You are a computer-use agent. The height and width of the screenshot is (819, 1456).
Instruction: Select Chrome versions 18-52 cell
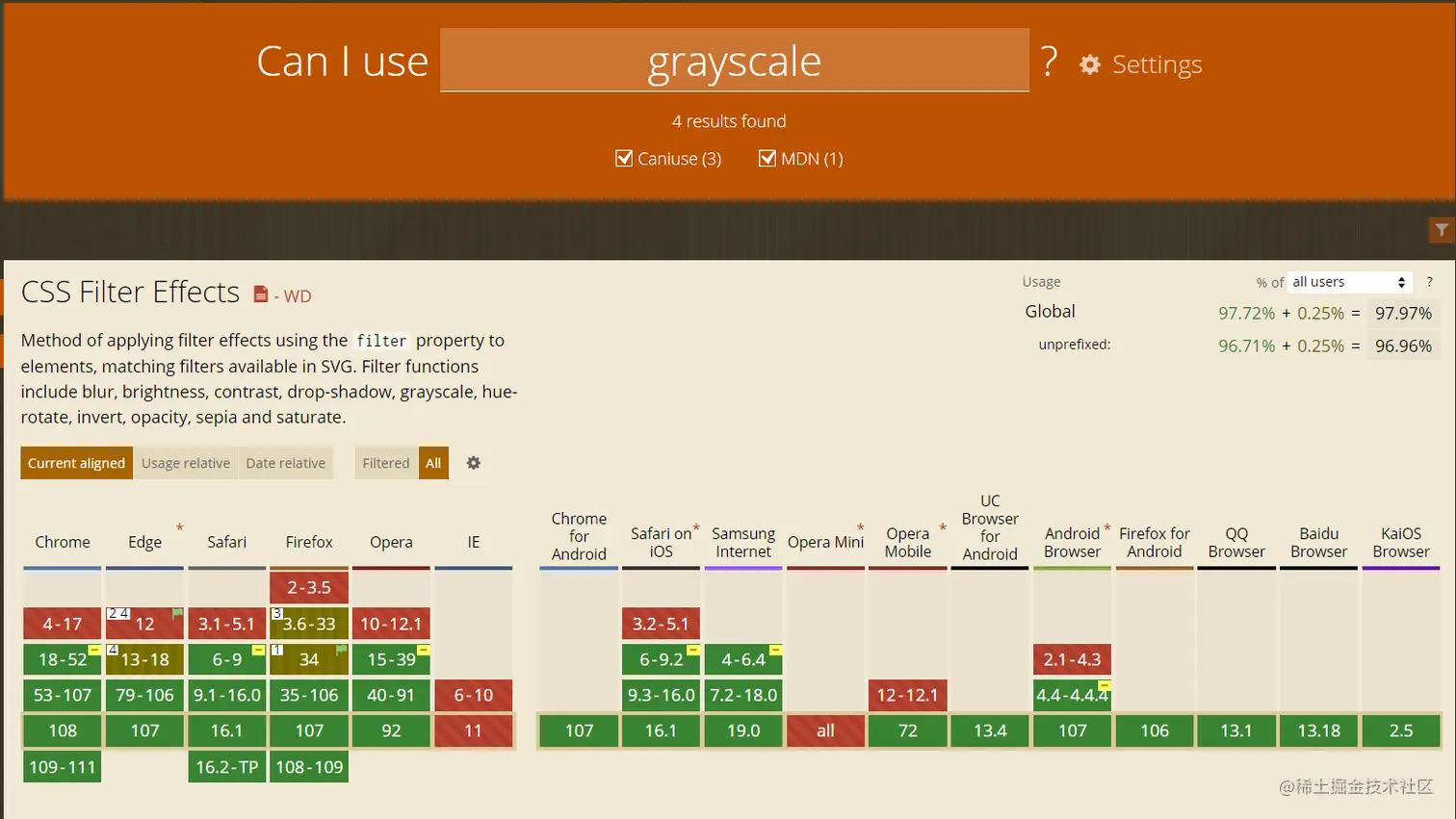coord(63,659)
